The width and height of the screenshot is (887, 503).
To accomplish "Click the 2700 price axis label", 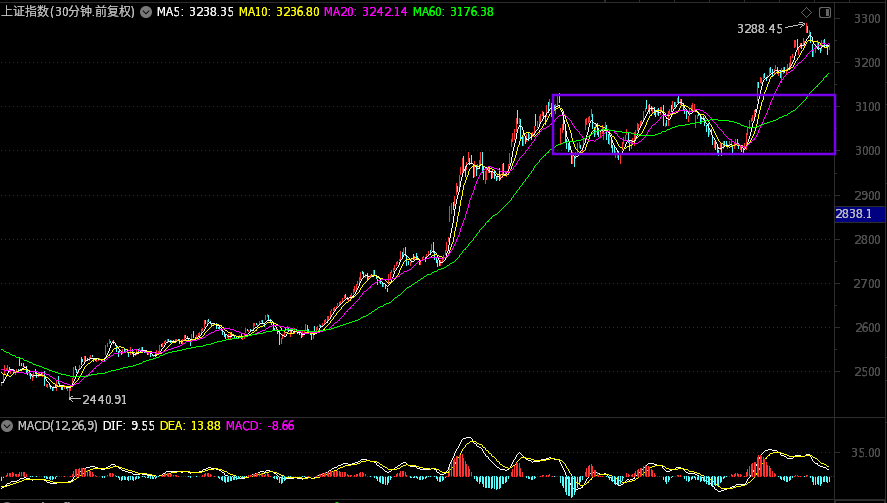I will [x=867, y=283].
